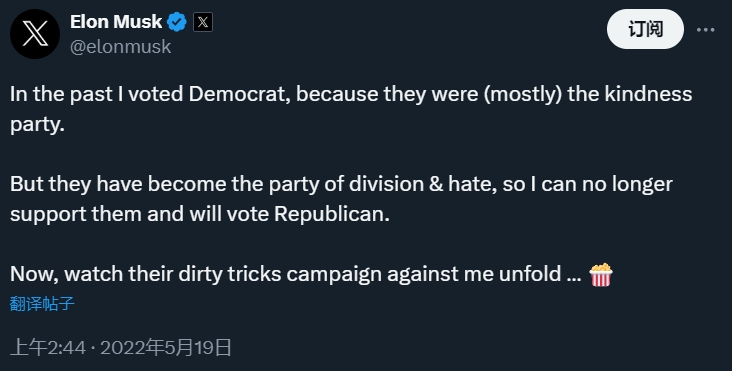Open the three-dot more options menu
This screenshot has width=732, height=371.
pos(705,29)
